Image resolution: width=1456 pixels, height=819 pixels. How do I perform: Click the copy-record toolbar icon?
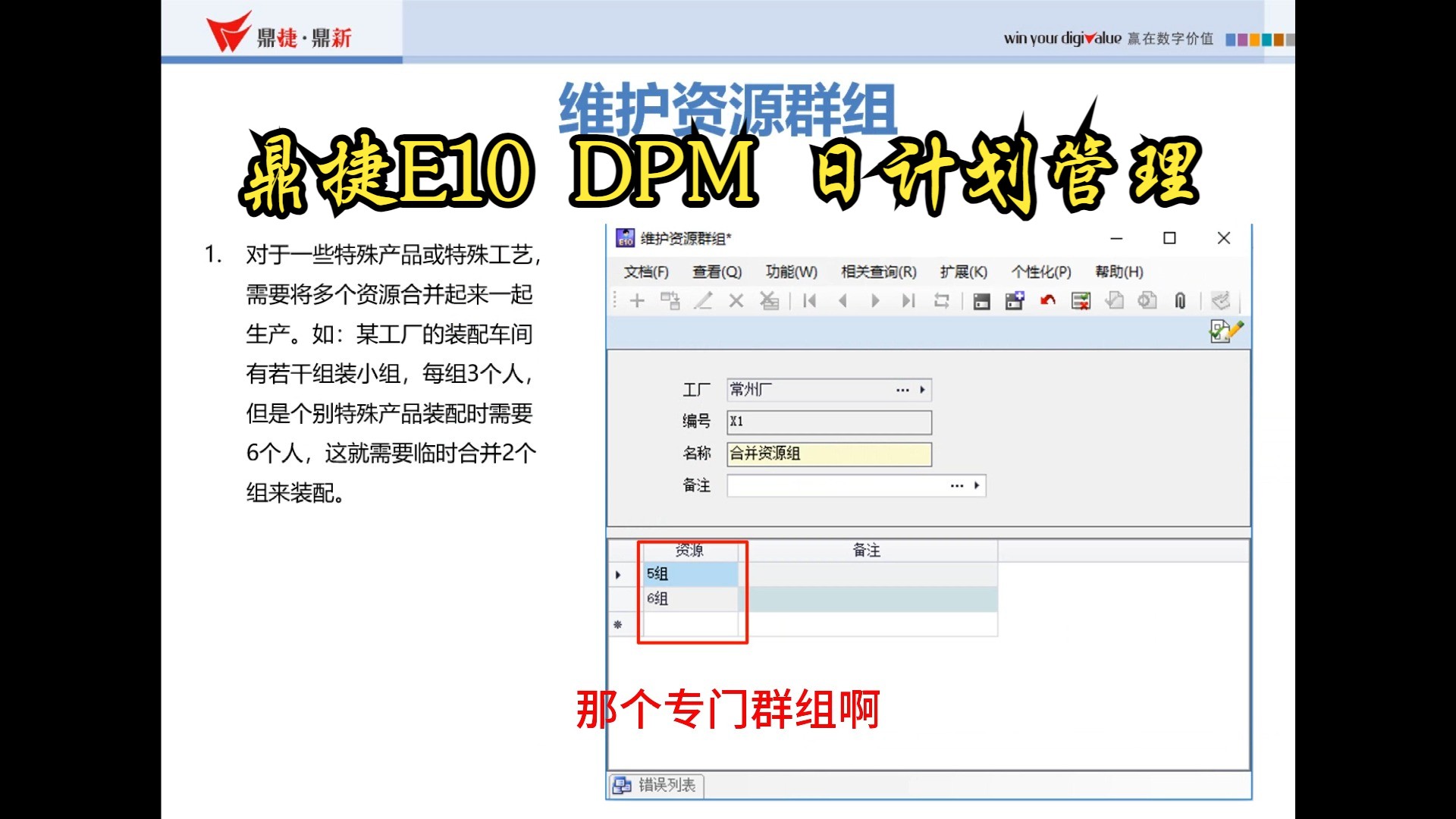(x=670, y=301)
